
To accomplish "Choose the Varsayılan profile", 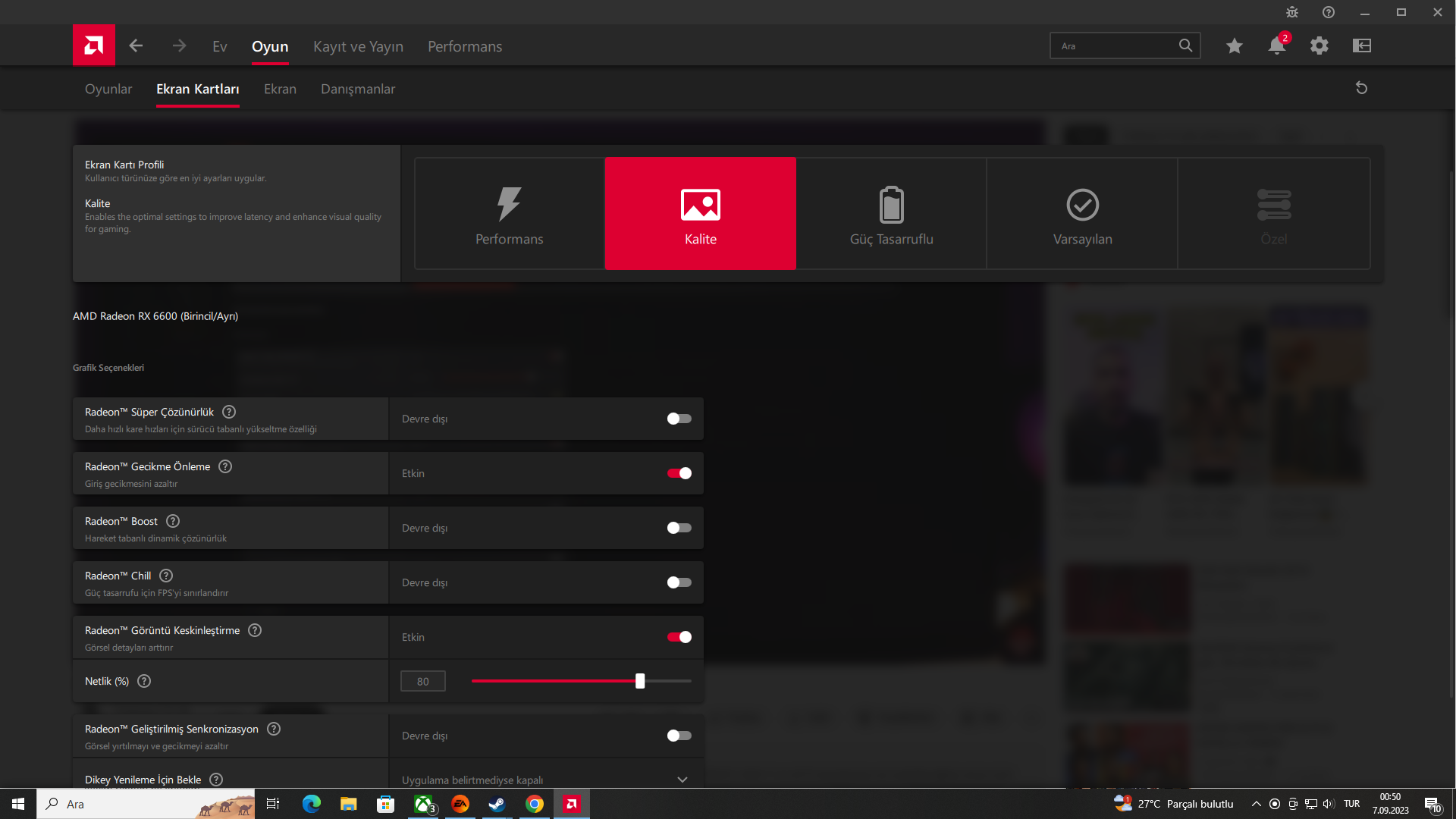I will click(1083, 213).
